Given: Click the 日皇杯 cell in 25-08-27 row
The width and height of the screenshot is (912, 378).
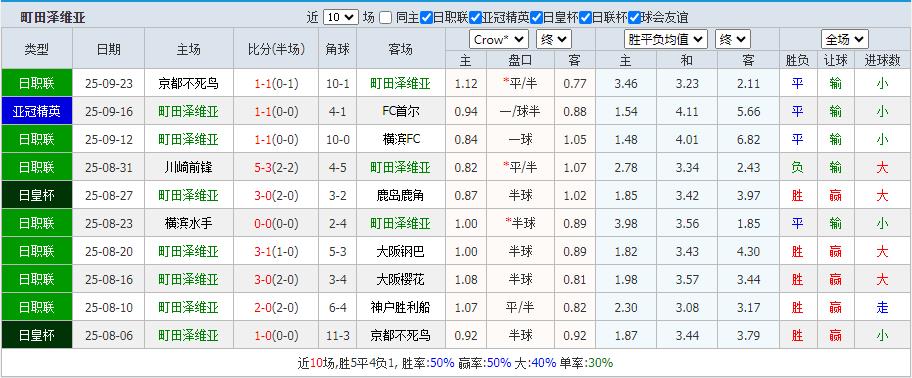Looking at the screenshot, I should coord(37,195).
